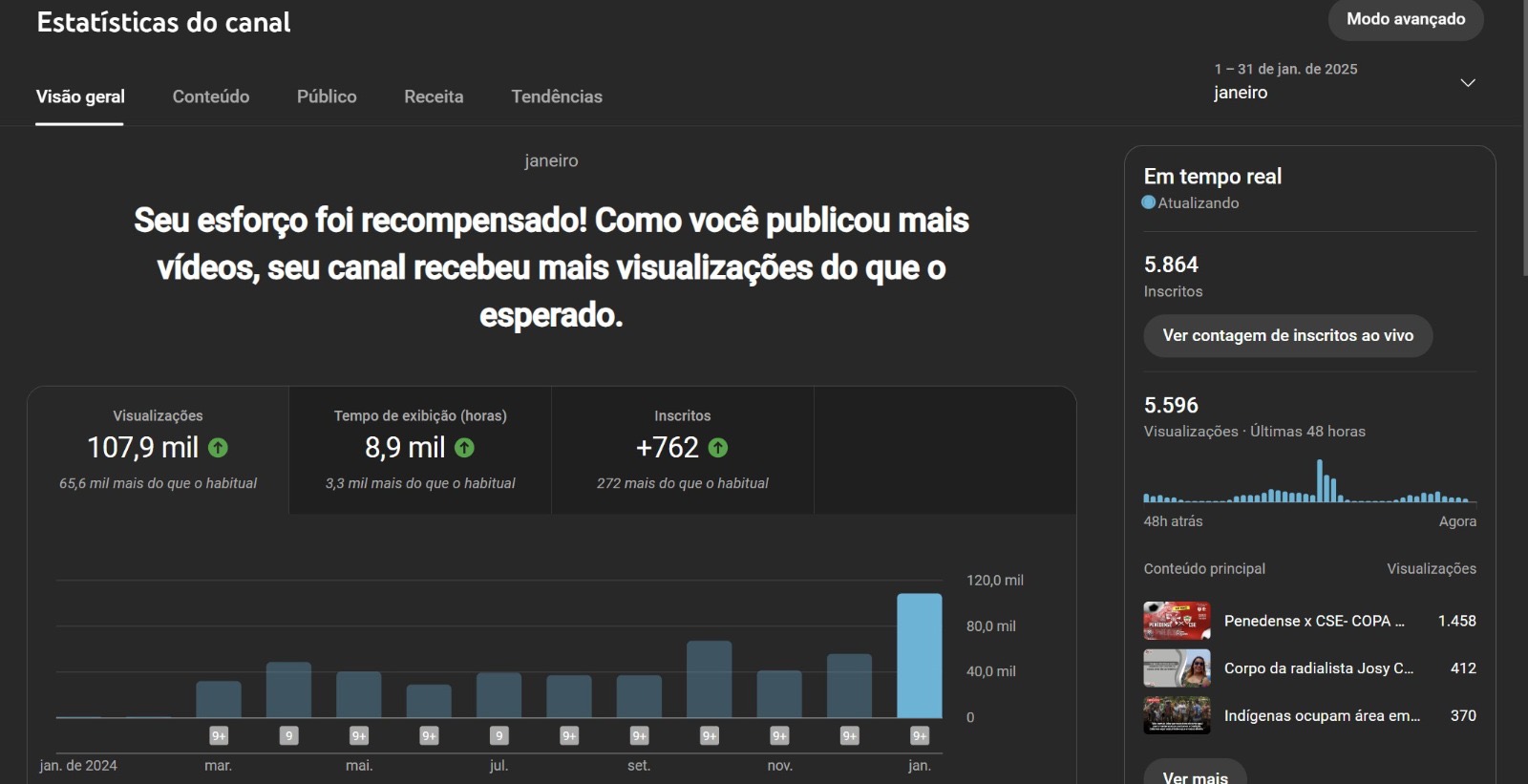Viewport: 1528px width, 784px height.
Task: Select the Inscritos metric card
Action: (x=682, y=450)
